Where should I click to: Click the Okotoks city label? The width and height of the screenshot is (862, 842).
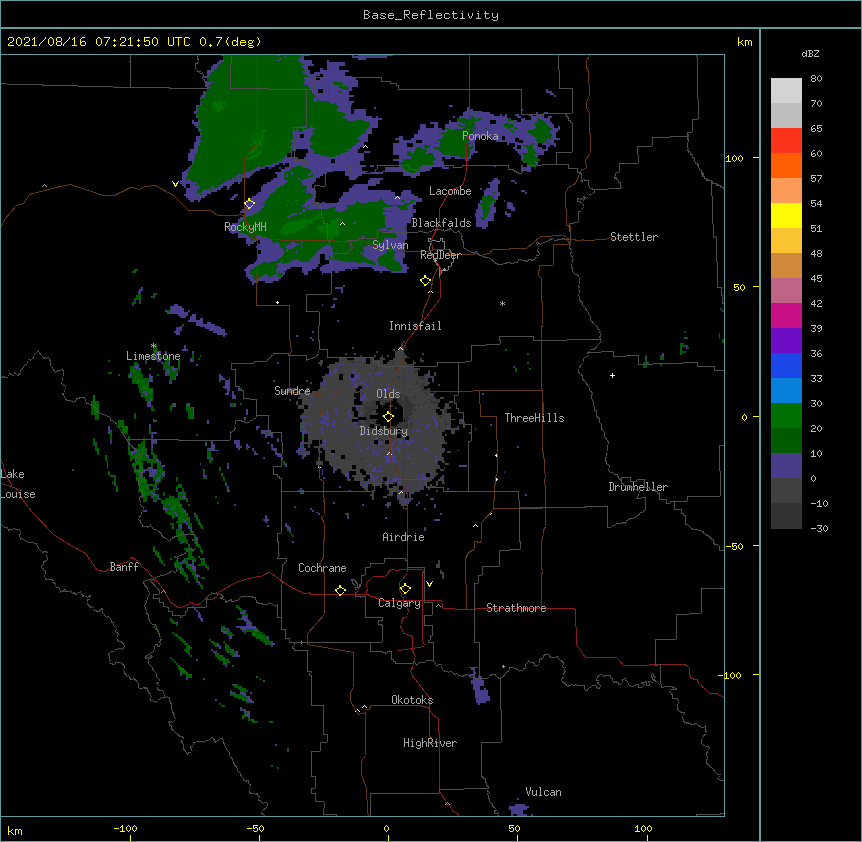pos(412,700)
